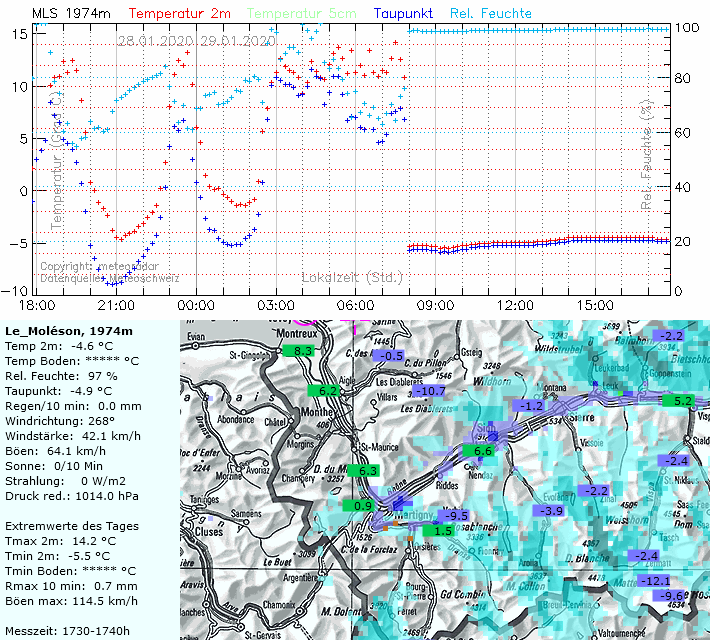
Task: Click the 'Druck red.: 1014.0 hPa' line
Action: click(72, 496)
